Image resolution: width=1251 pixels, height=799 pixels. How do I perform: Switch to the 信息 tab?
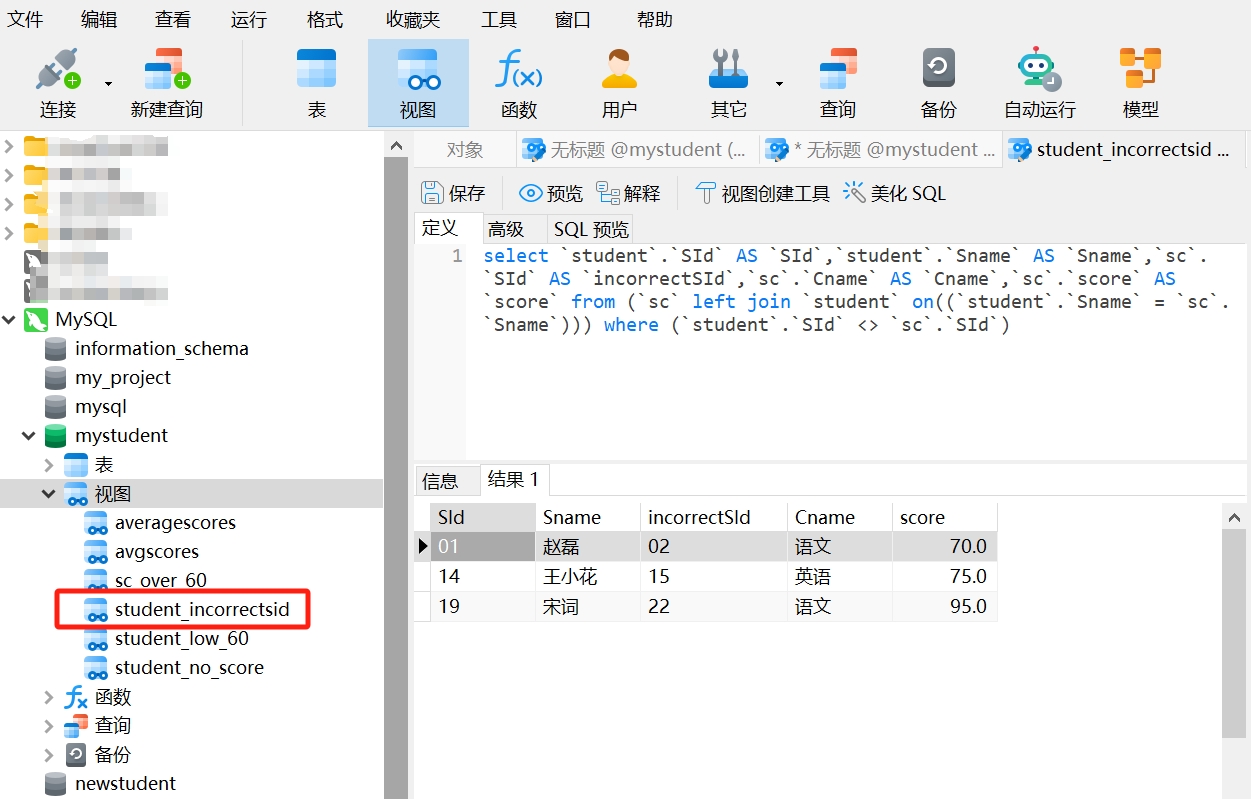coord(440,481)
